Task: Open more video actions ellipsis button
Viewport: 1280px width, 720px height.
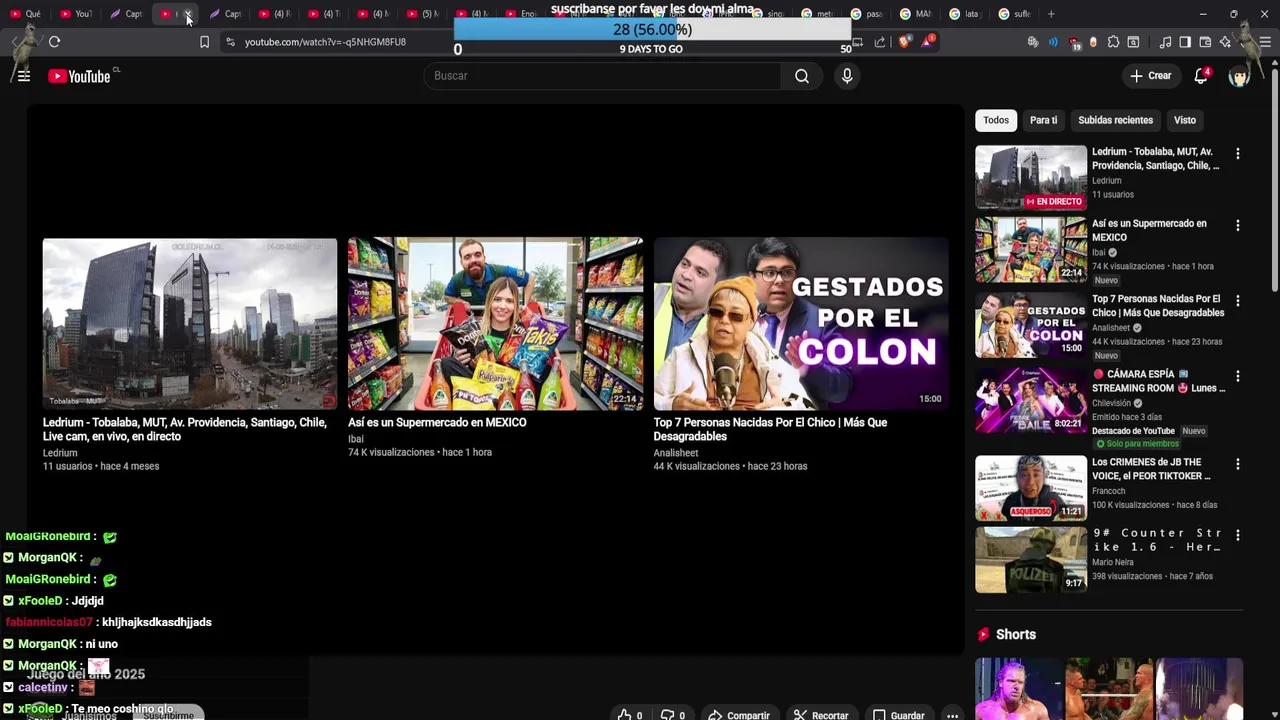Action: tap(952, 715)
